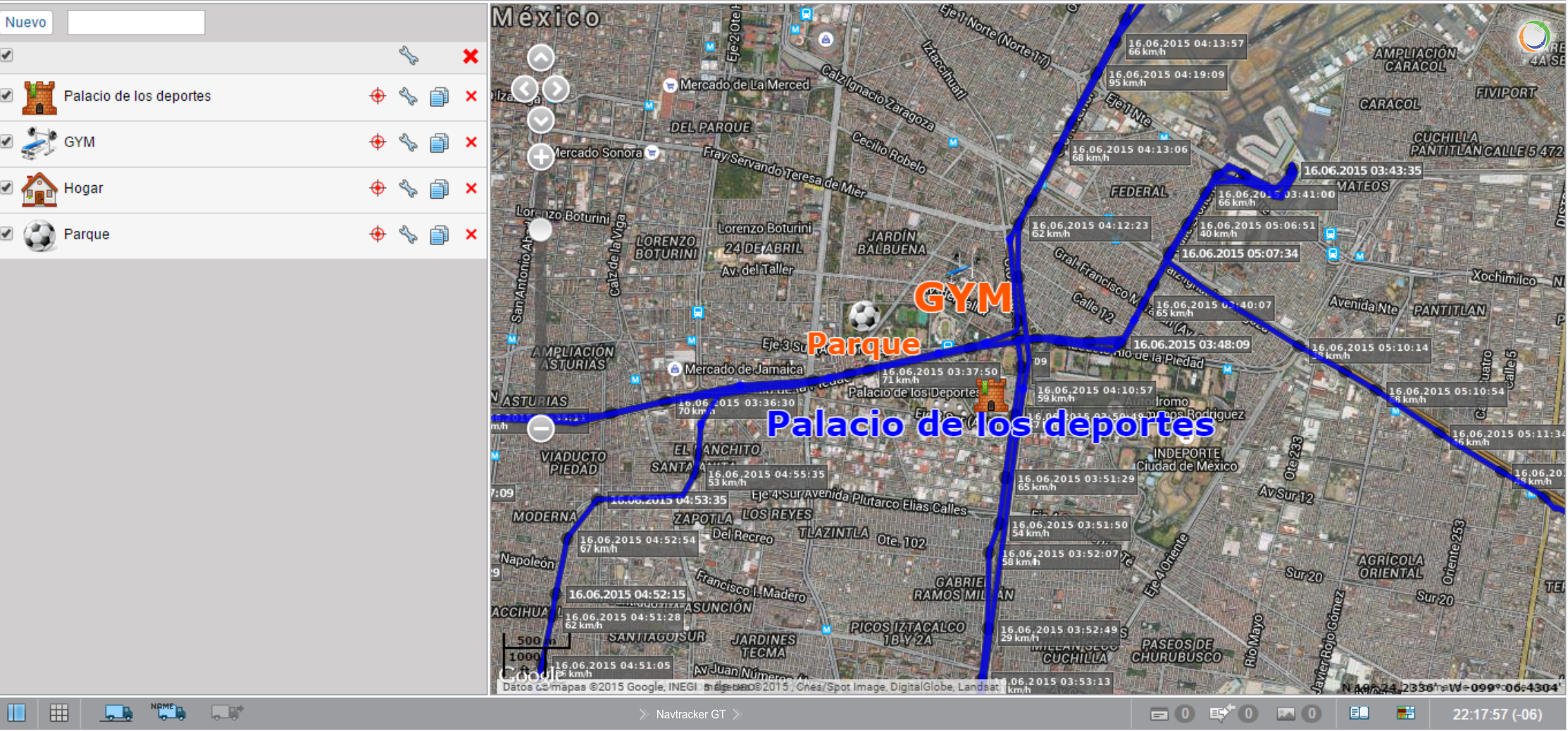Click the zoom out minus map button
The height and width of the screenshot is (731, 1568).
pos(541,428)
